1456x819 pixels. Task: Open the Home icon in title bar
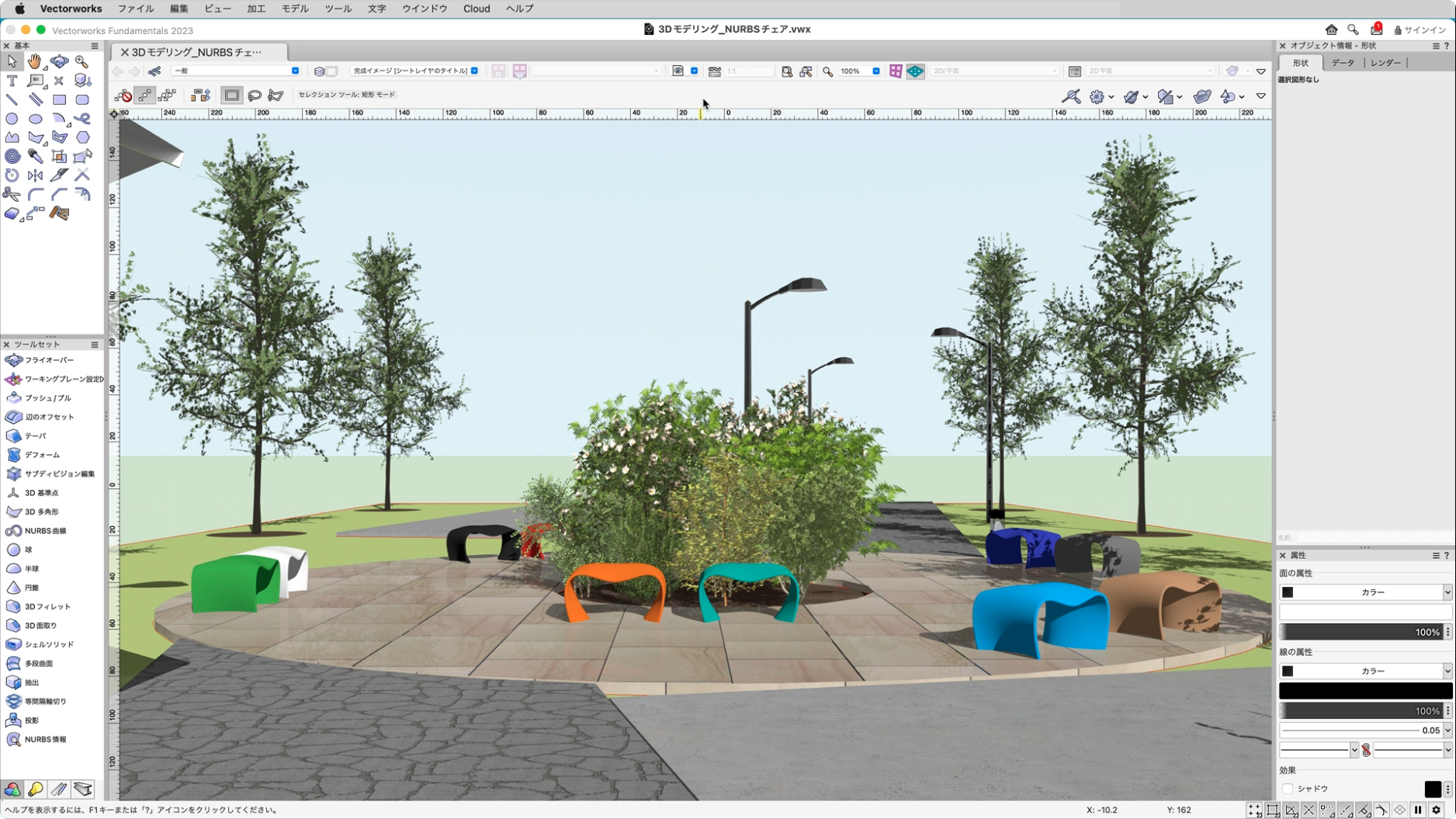(1331, 29)
